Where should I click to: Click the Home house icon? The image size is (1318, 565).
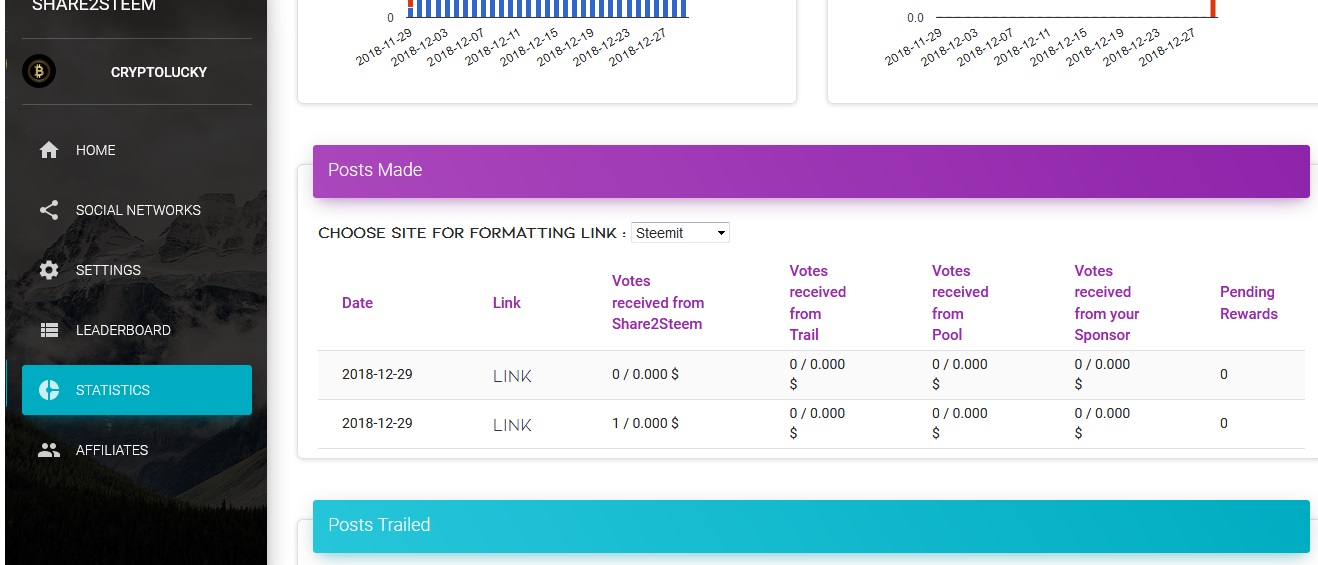point(49,150)
